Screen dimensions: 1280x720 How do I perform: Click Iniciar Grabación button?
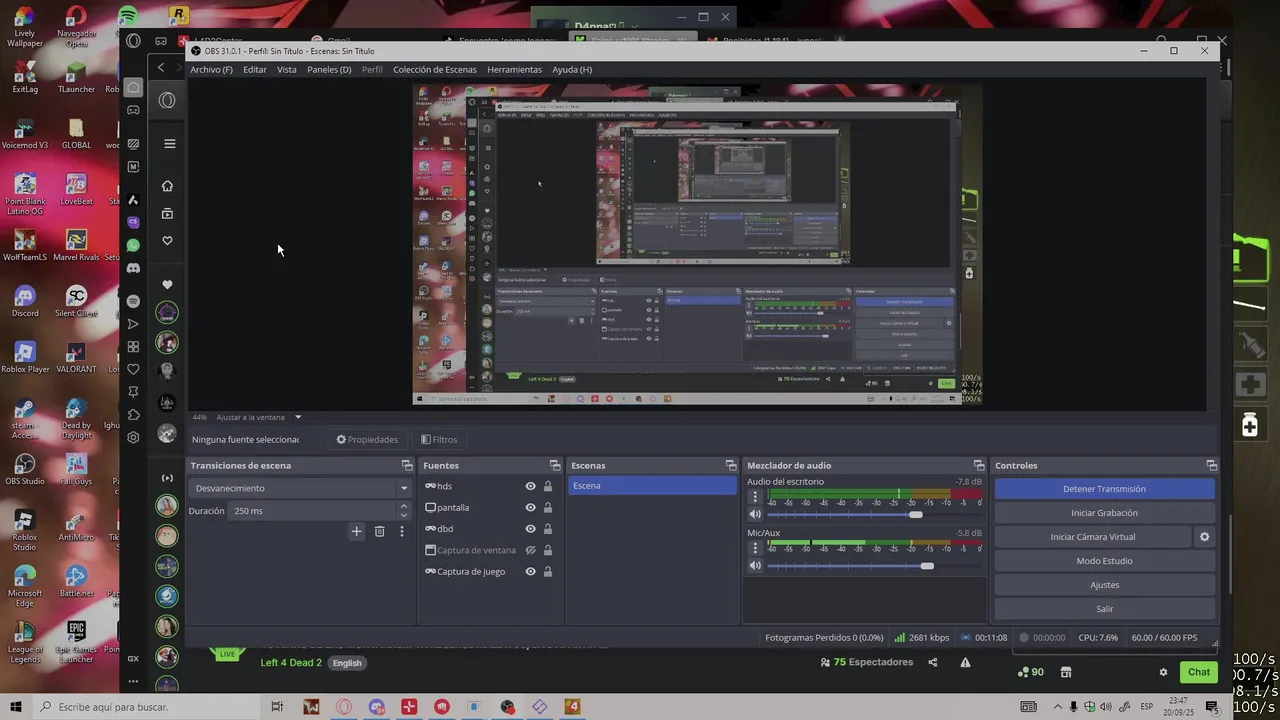[1104, 513]
